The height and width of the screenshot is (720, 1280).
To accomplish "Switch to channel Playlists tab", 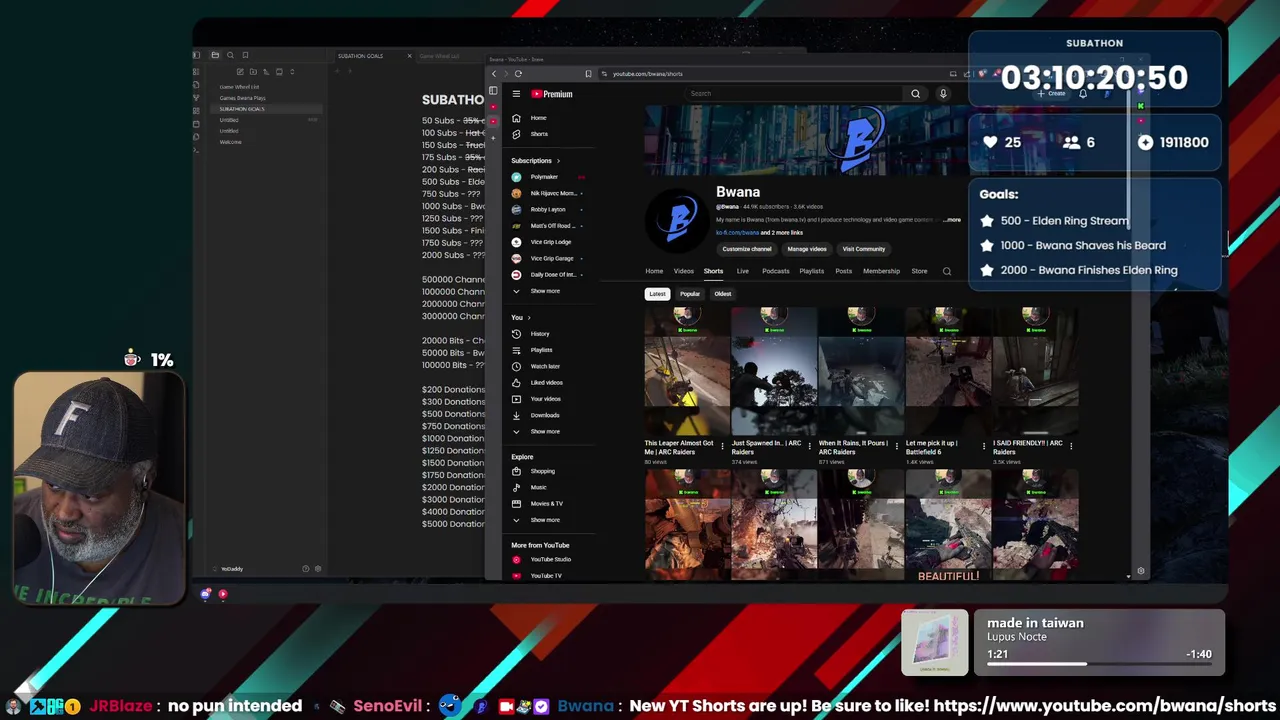I will point(811,271).
